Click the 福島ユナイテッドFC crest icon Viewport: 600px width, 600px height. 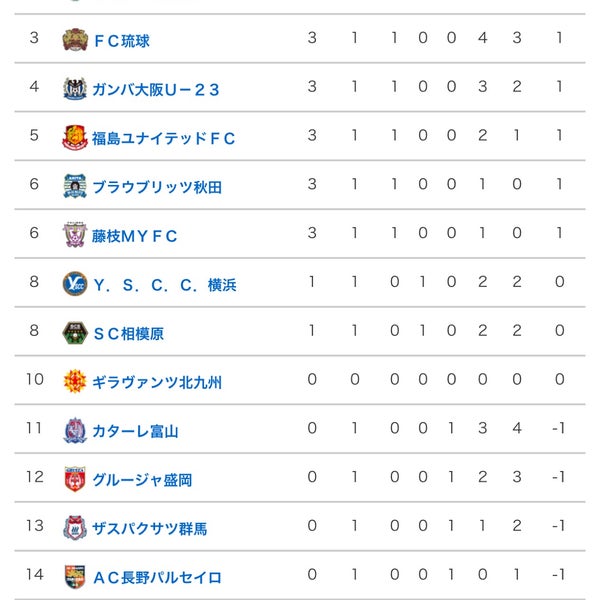click(75, 137)
